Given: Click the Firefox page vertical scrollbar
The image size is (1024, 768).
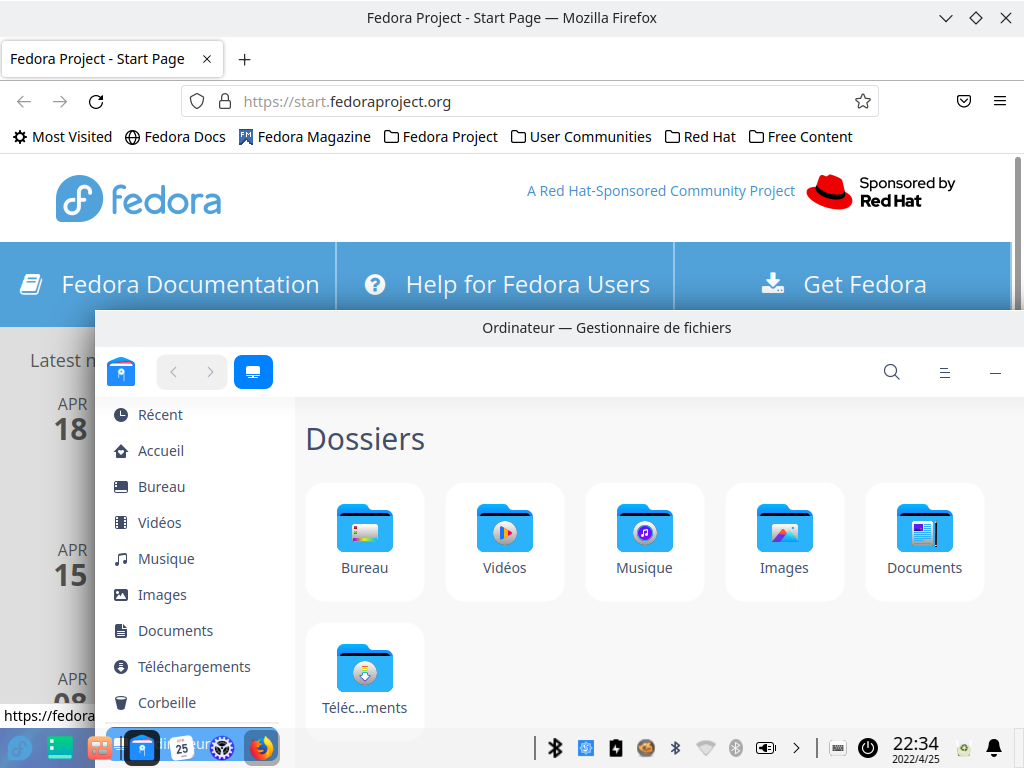Looking at the screenshot, I should [x=1018, y=232].
